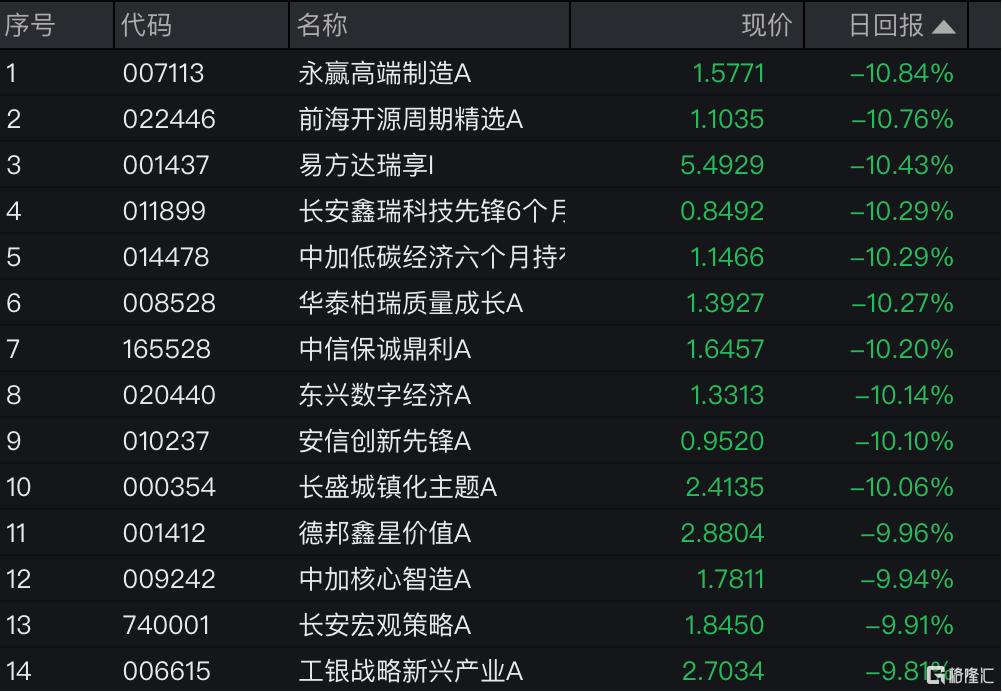
Task: Click the 日回报 column header label
Action: [x=886, y=26]
